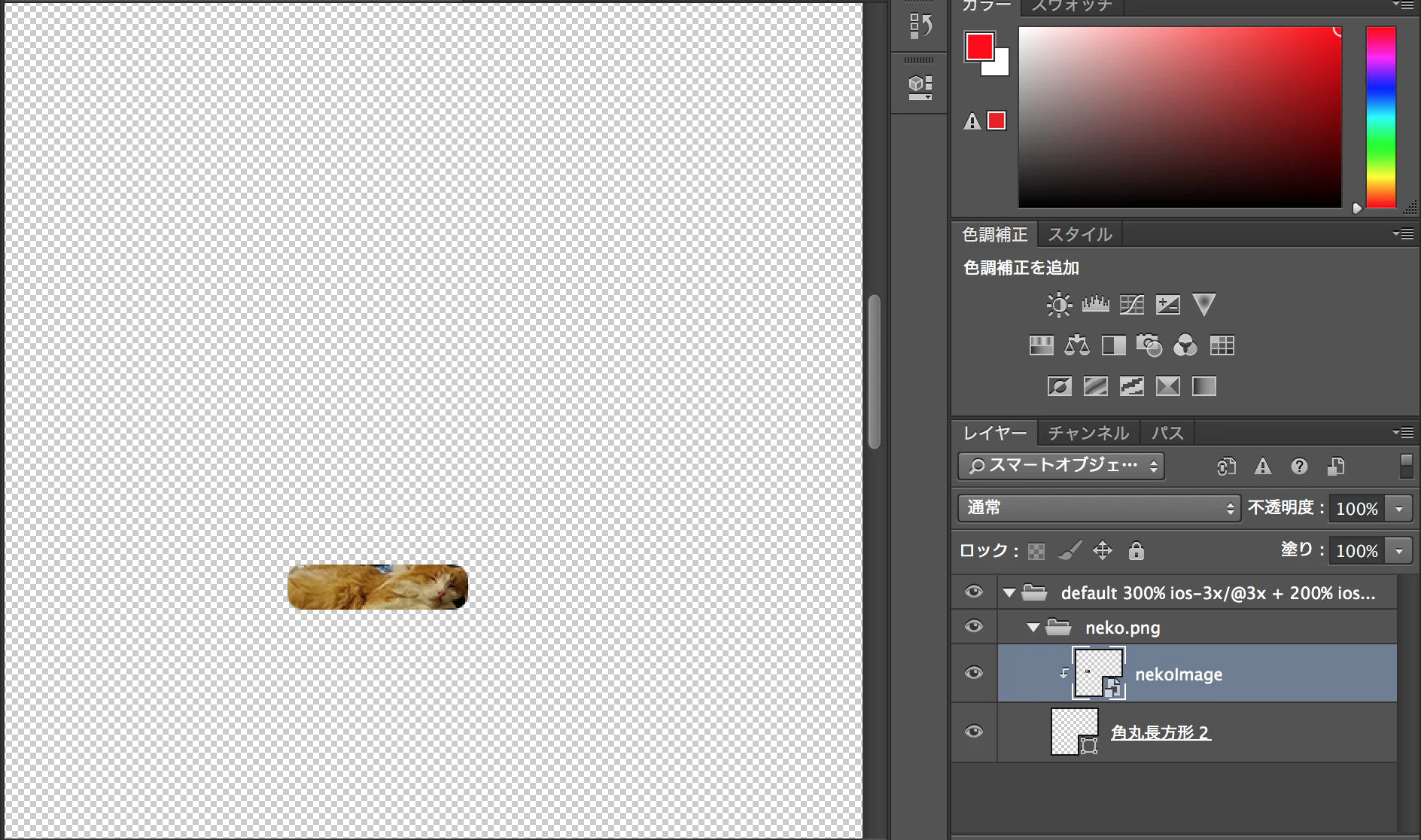The height and width of the screenshot is (840, 1421).
Task: Switch to the パス tab
Action: pyautogui.click(x=1167, y=433)
